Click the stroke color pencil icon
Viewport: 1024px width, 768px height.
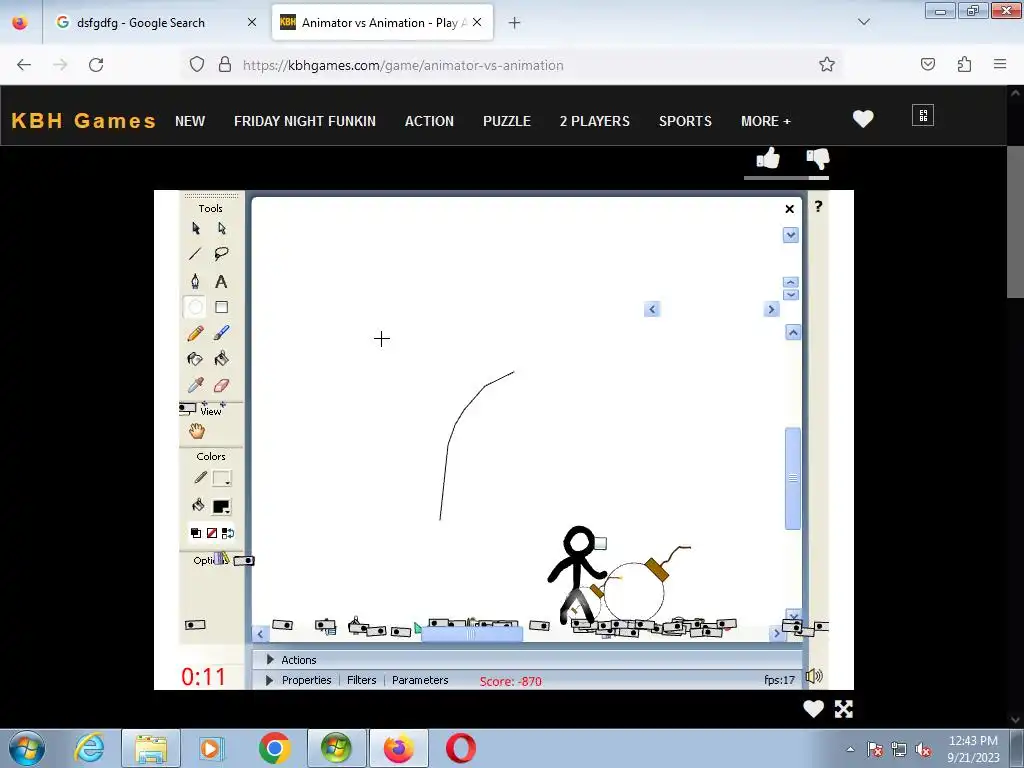[x=200, y=478]
